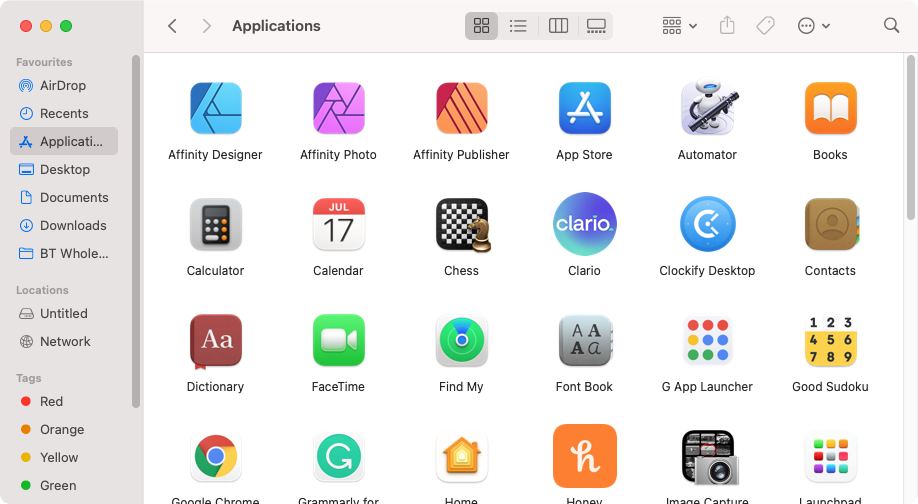918x504 pixels.
Task: Open the More actions dropdown menu
Action: click(x=814, y=26)
